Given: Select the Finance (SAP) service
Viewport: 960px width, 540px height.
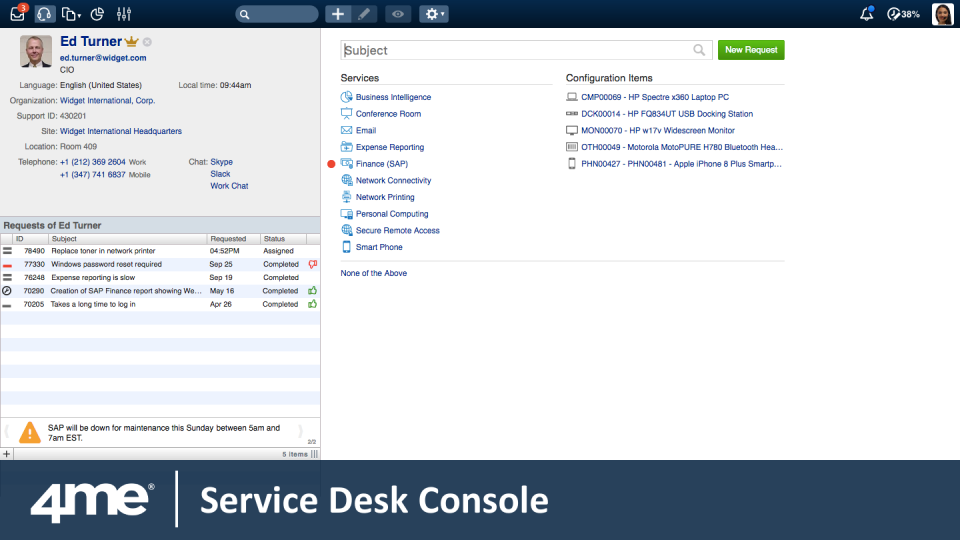Looking at the screenshot, I should tap(381, 163).
